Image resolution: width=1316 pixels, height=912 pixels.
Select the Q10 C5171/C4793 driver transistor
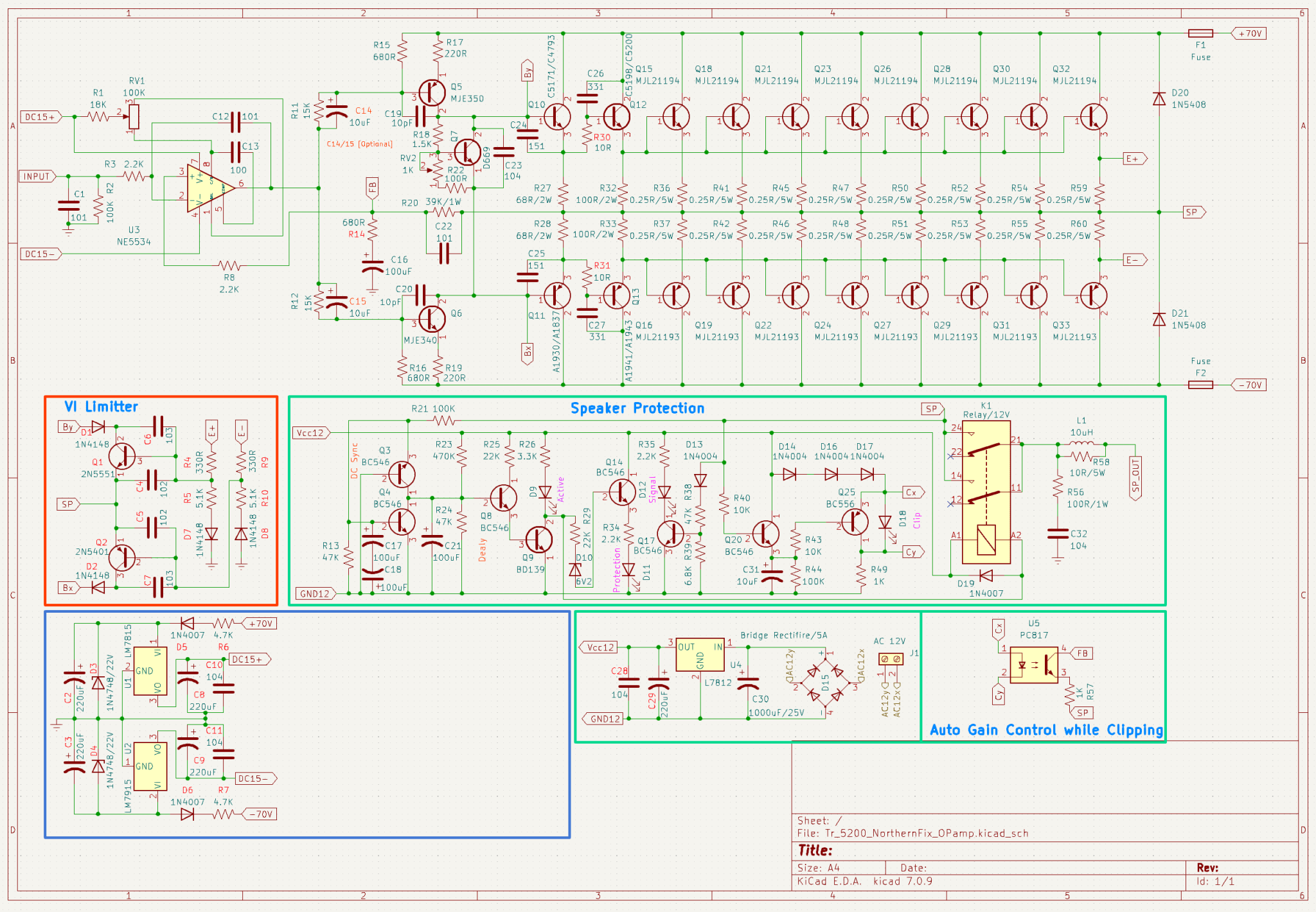pos(556,117)
